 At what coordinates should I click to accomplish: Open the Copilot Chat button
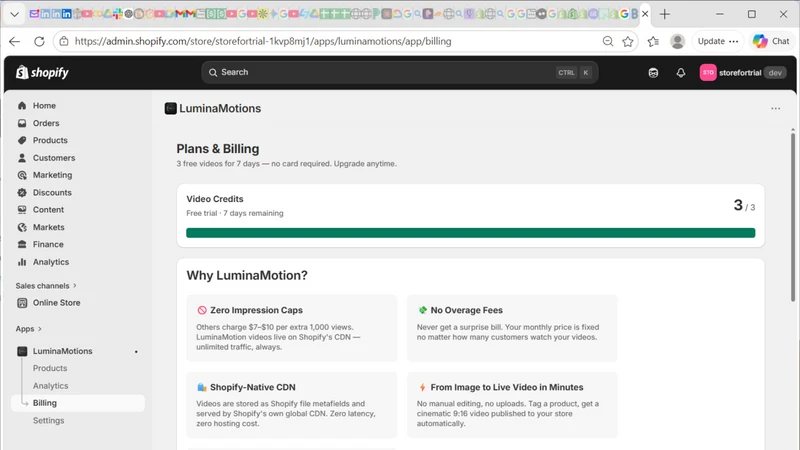coord(771,41)
